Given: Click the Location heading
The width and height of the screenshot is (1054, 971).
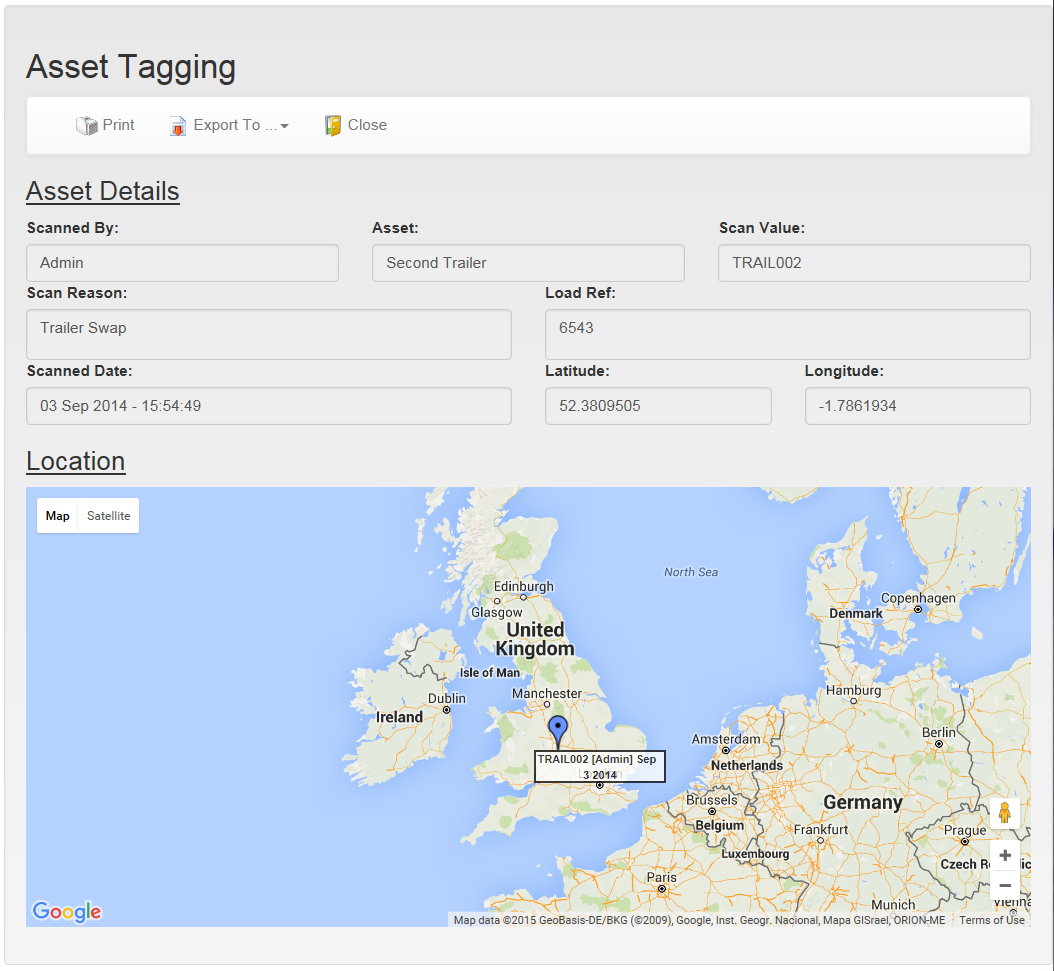Looking at the screenshot, I should click(76, 462).
